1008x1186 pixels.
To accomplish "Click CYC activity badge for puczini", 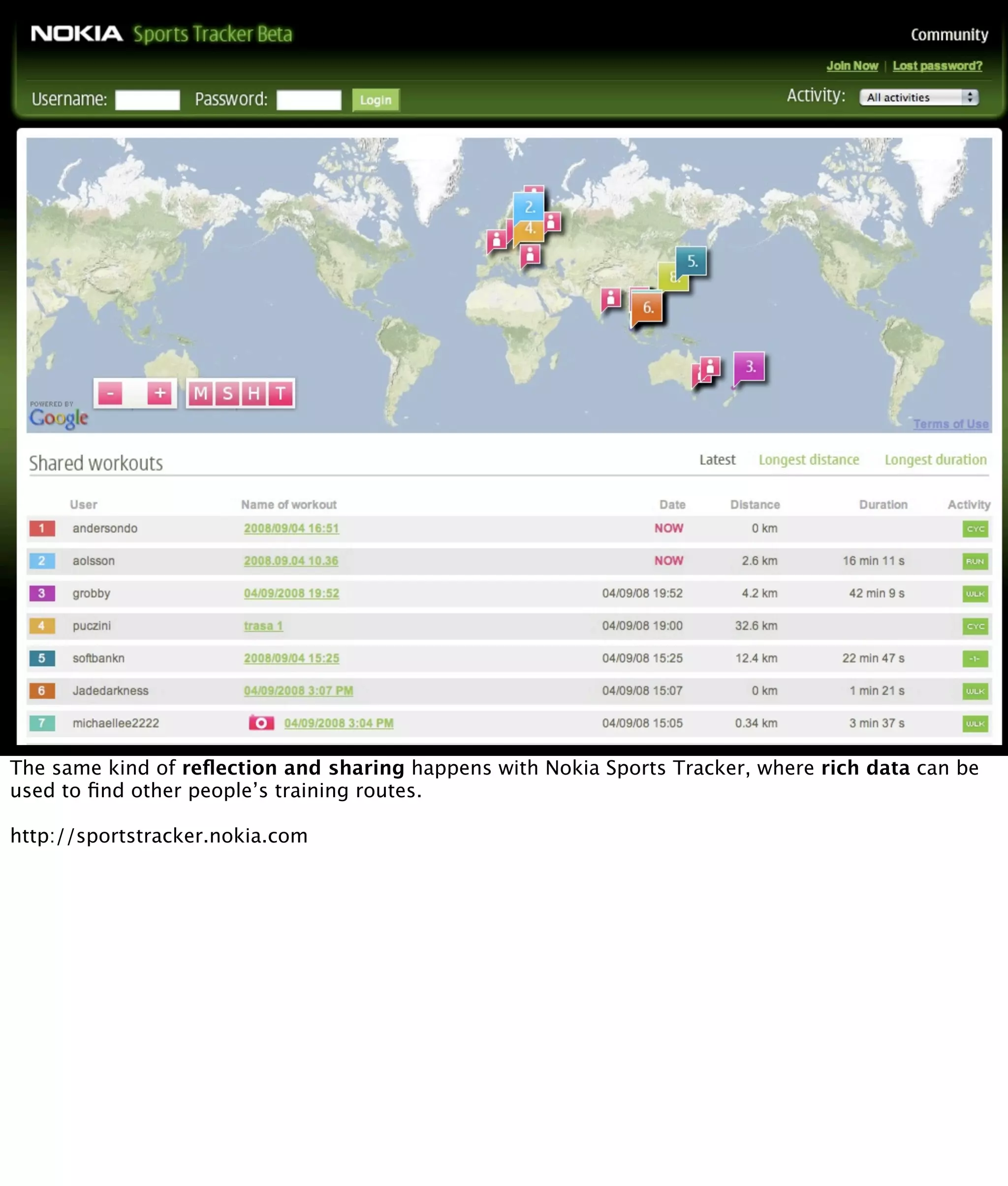I will point(975,626).
